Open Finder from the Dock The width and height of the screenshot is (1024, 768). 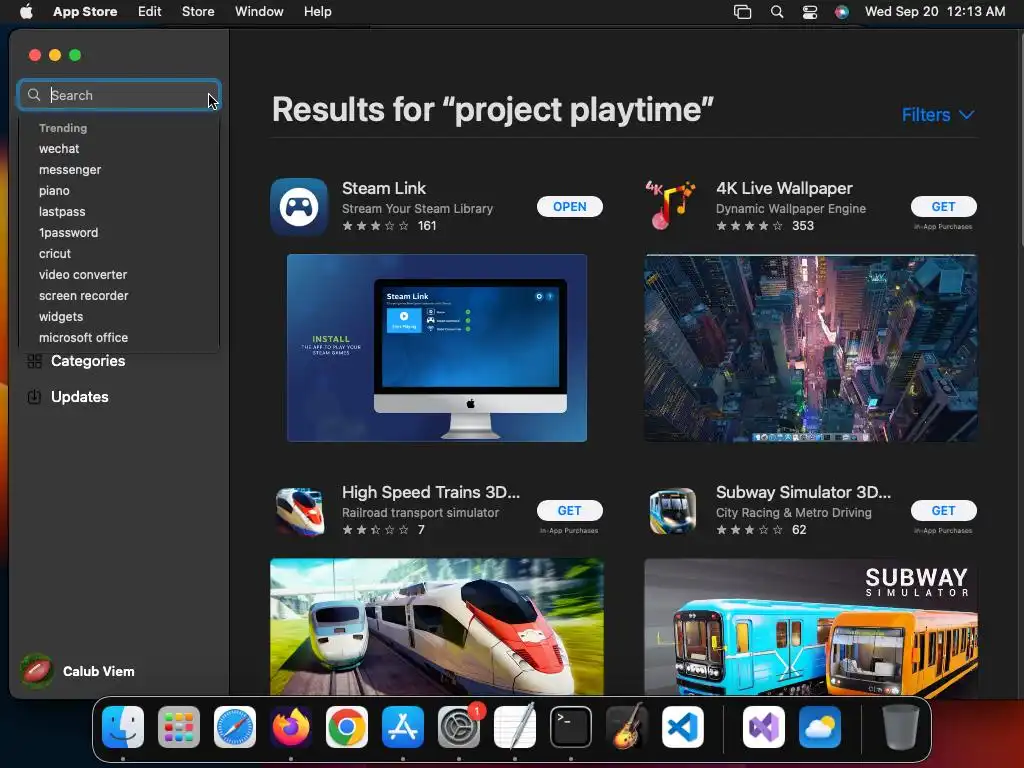coord(123,727)
